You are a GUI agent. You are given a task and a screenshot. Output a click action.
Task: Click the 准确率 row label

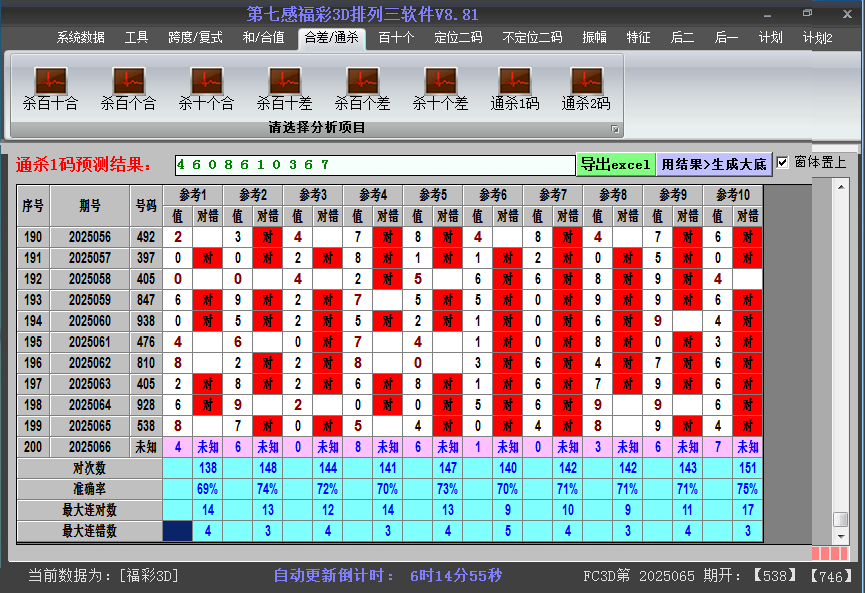click(89, 489)
